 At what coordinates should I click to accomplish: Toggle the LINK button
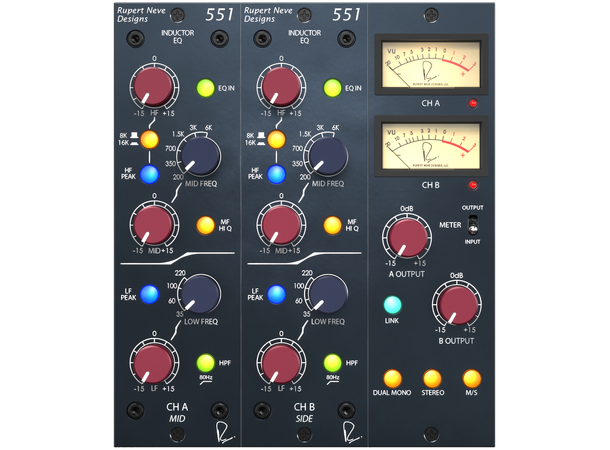pyautogui.click(x=392, y=305)
